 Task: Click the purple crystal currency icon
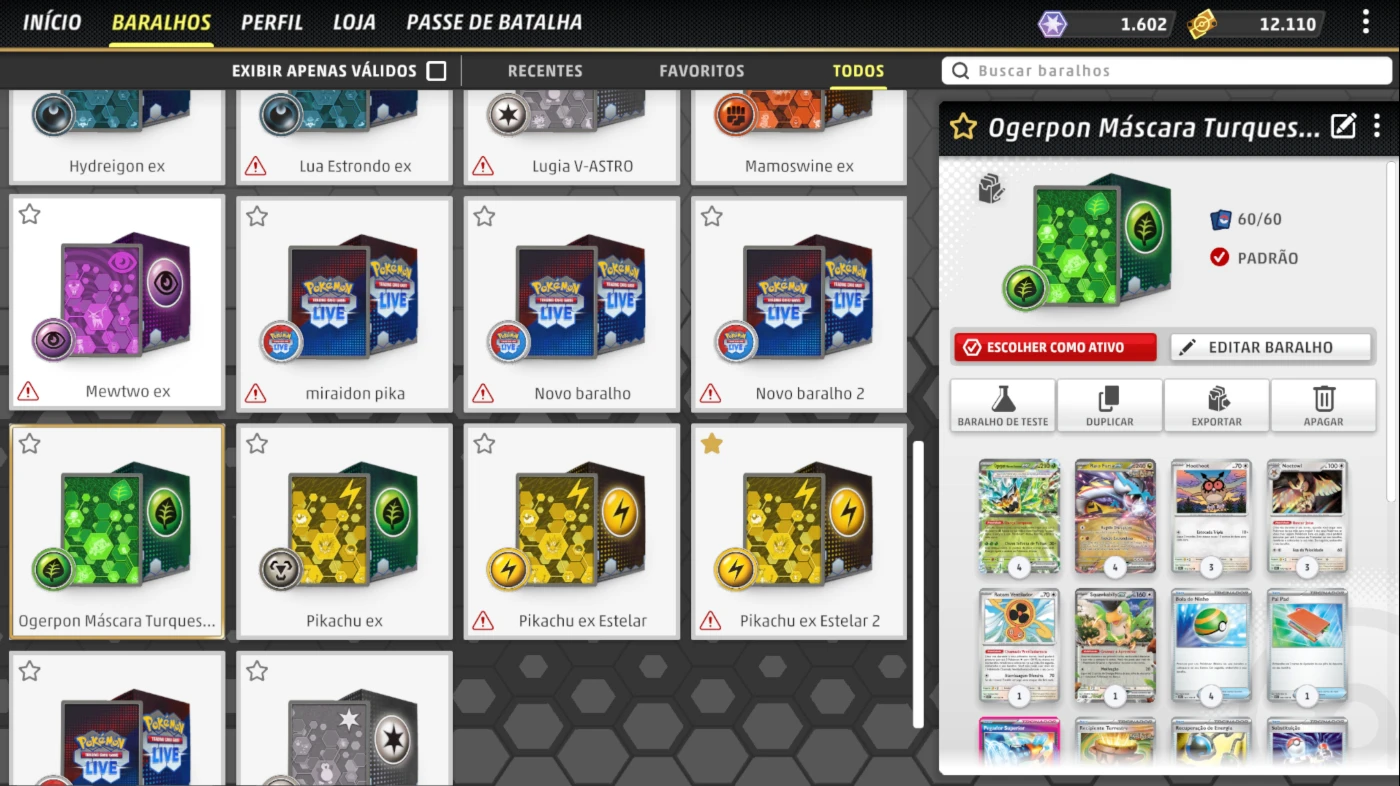(1052, 24)
